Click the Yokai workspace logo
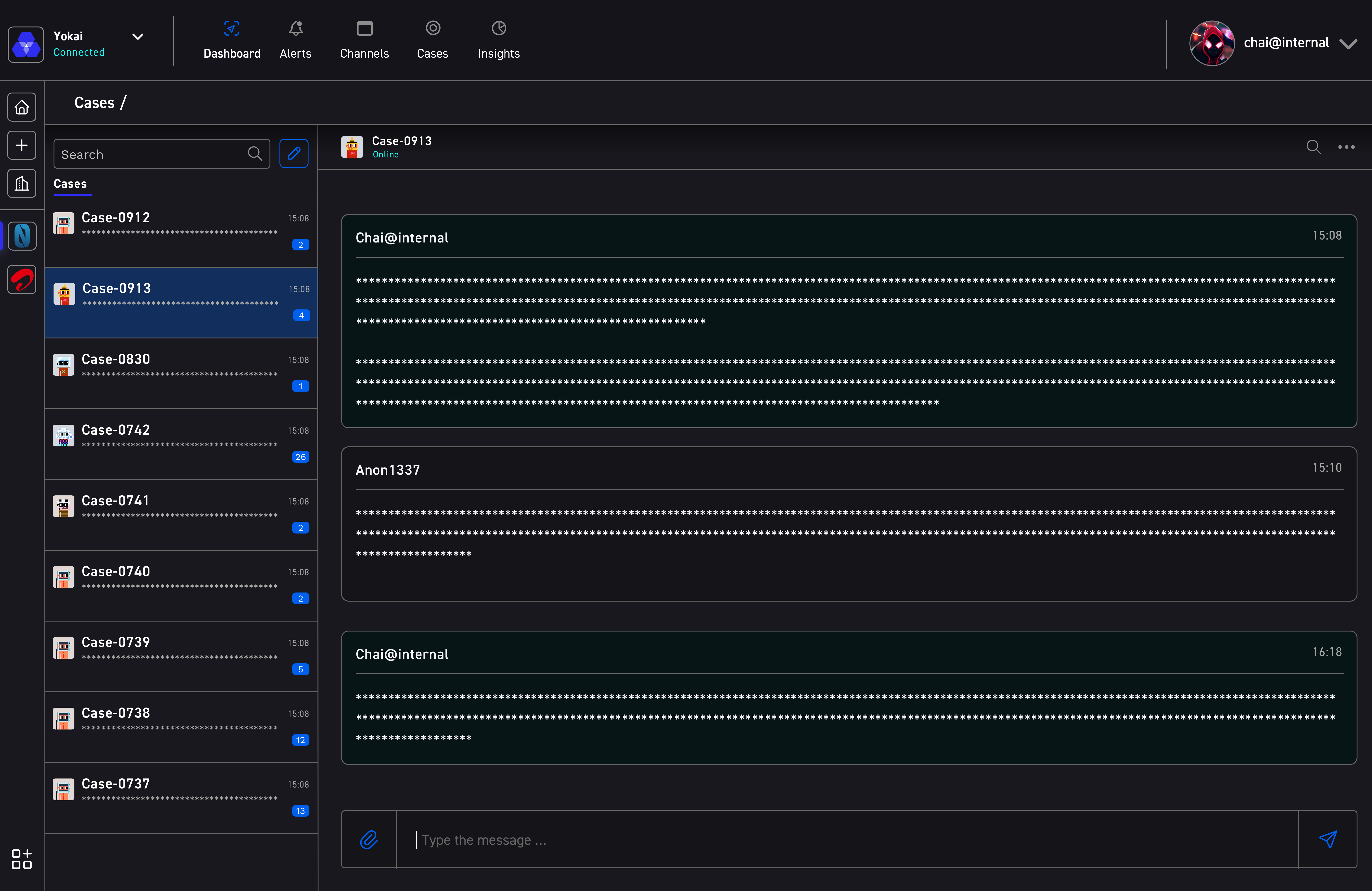 click(26, 44)
